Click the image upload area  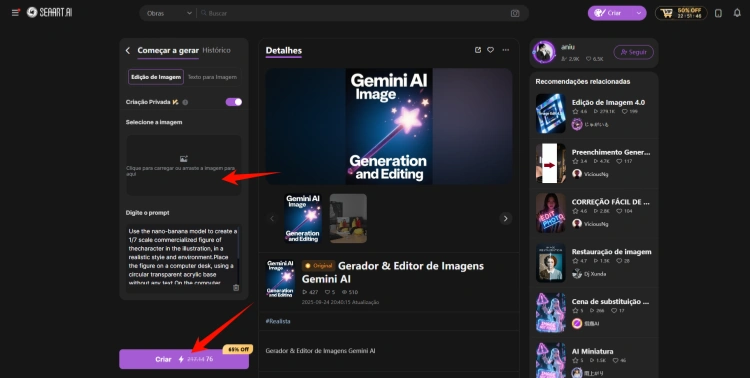point(184,165)
